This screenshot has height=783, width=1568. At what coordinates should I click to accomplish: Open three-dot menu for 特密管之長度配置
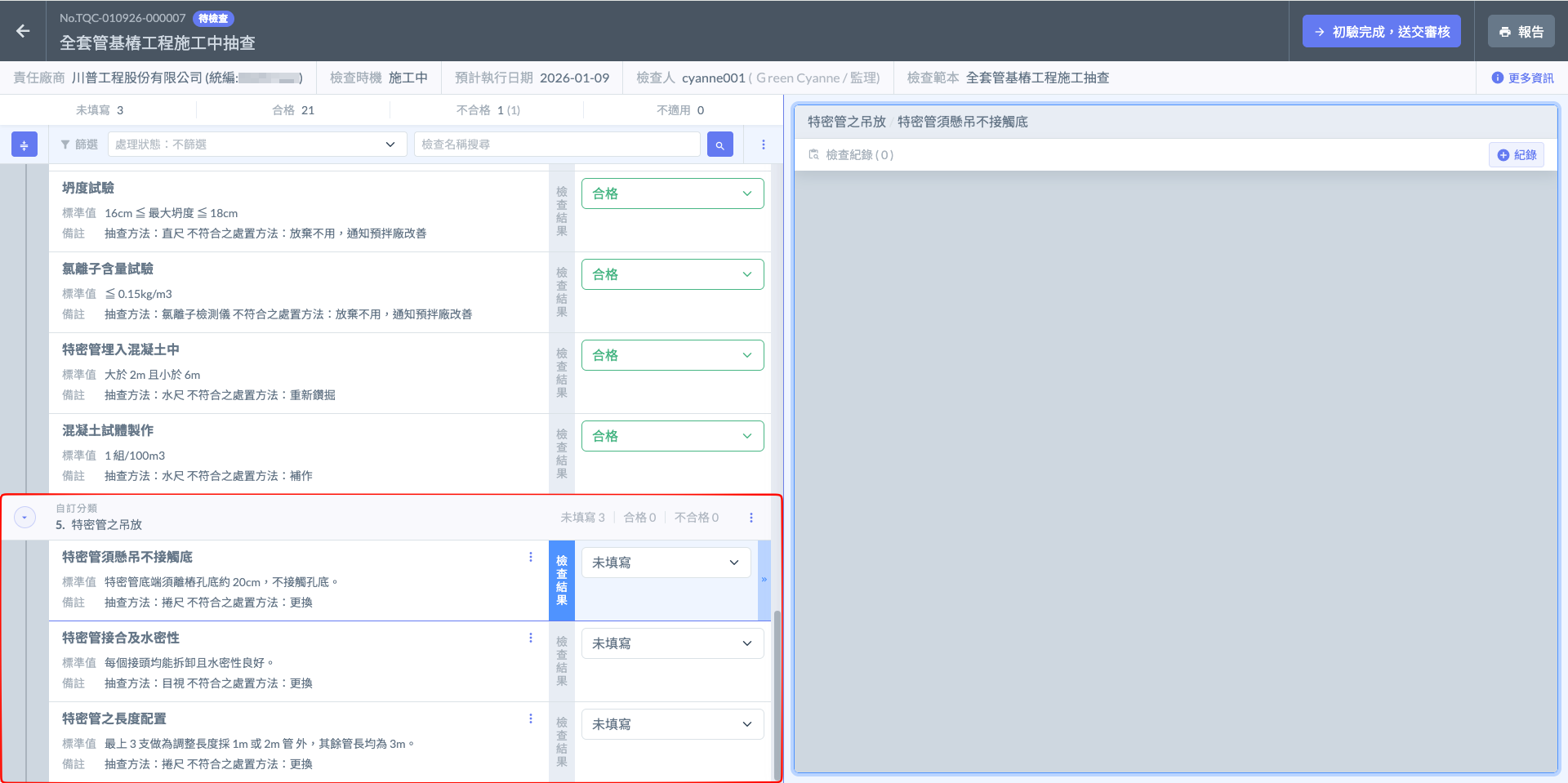pyautogui.click(x=530, y=718)
